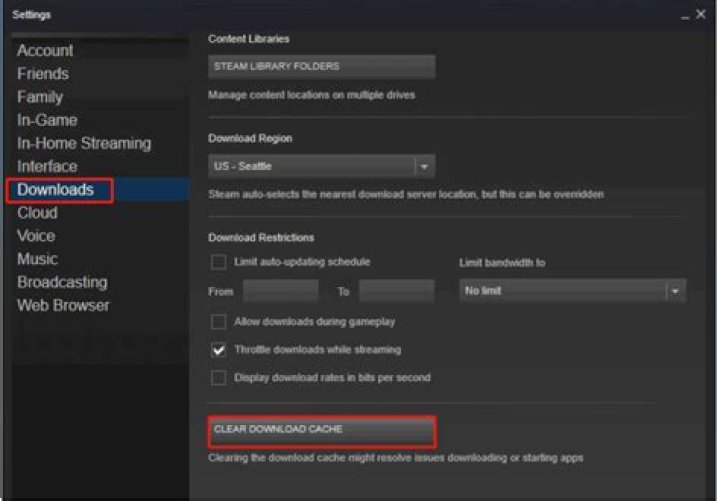Open In-Game settings
This screenshot has height=501, width=720.
[47, 120]
